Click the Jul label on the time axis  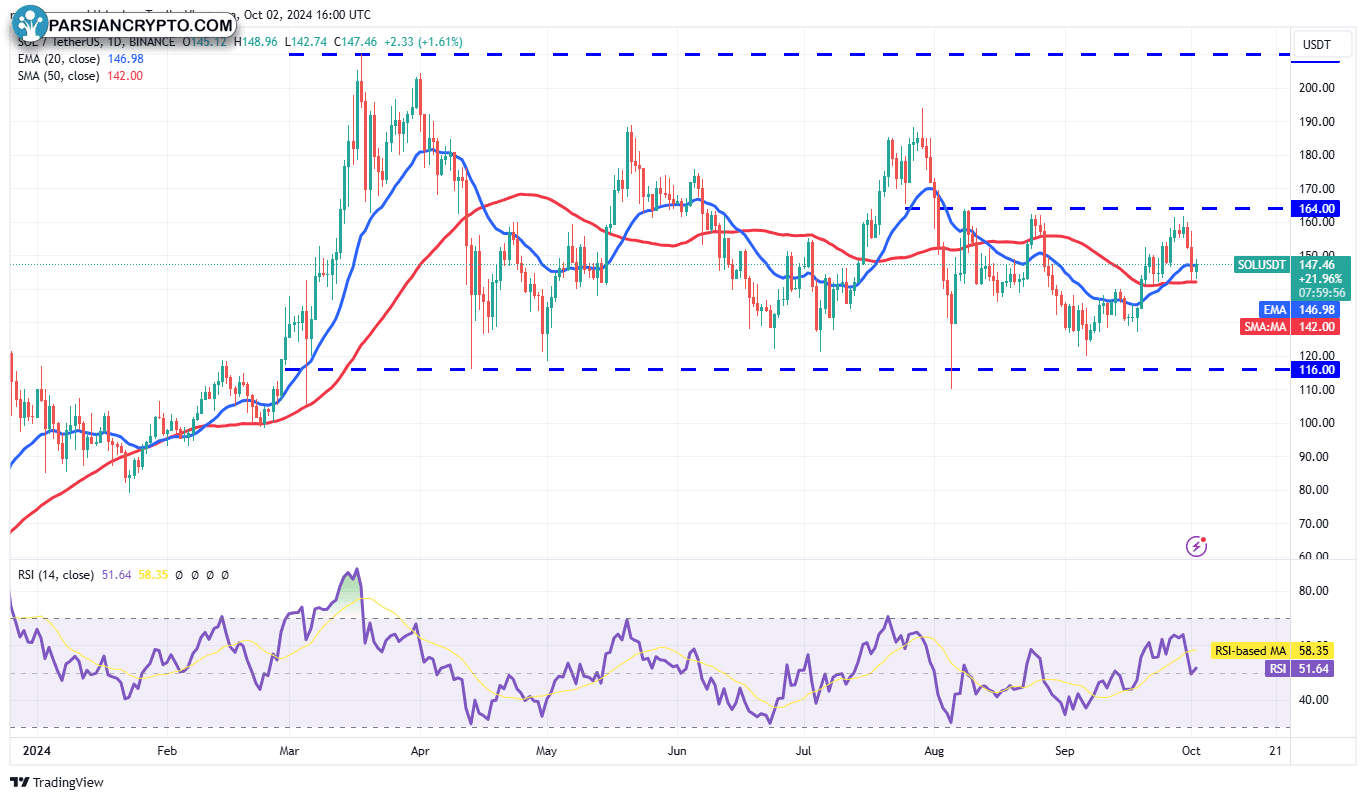(x=803, y=749)
